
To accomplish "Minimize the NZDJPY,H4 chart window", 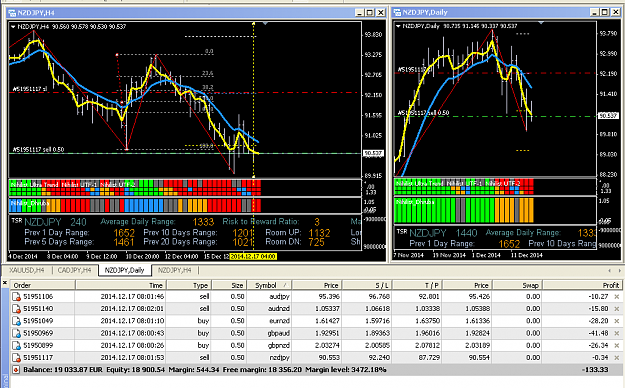I will pos(360,13).
